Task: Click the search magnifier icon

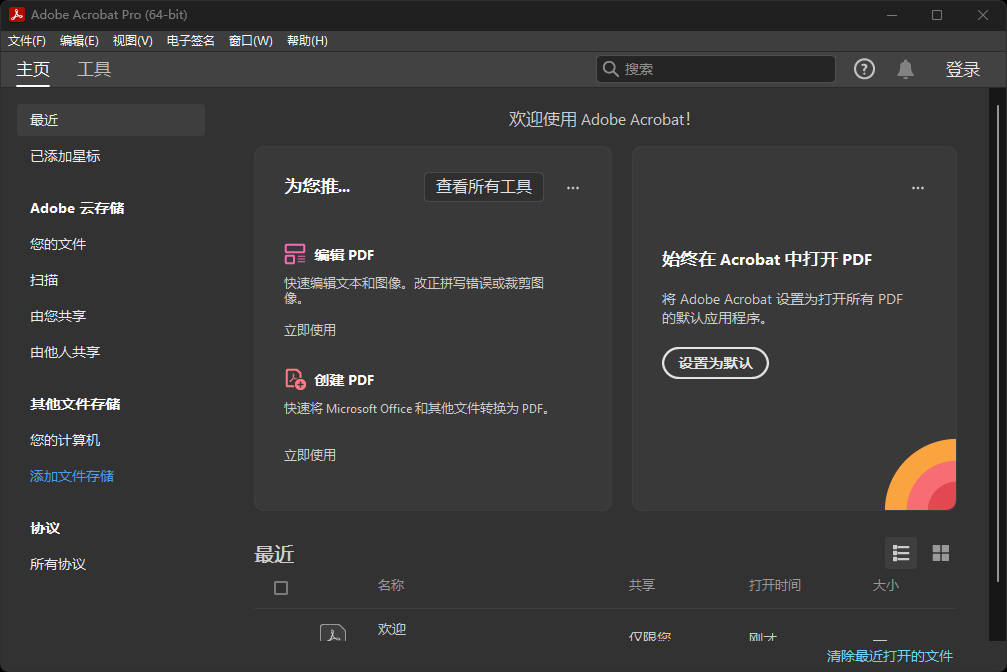Action: pos(610,69)
